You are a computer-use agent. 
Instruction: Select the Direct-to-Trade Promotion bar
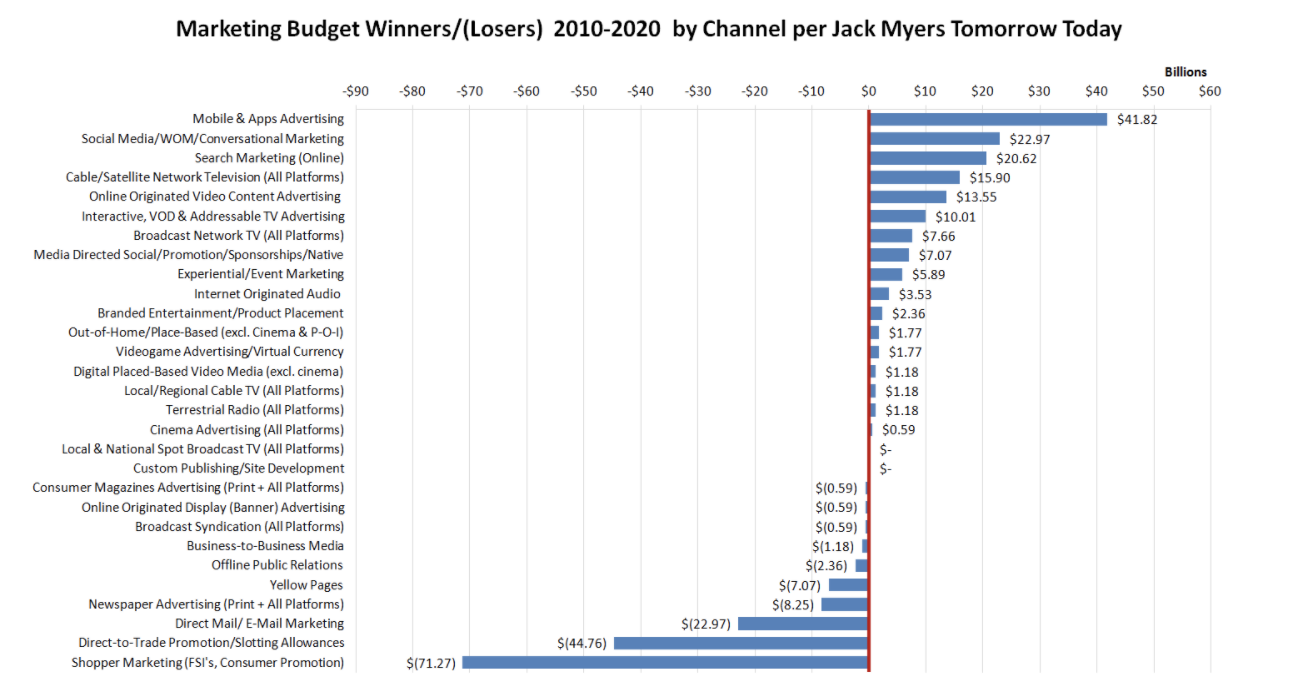(741, 643)
